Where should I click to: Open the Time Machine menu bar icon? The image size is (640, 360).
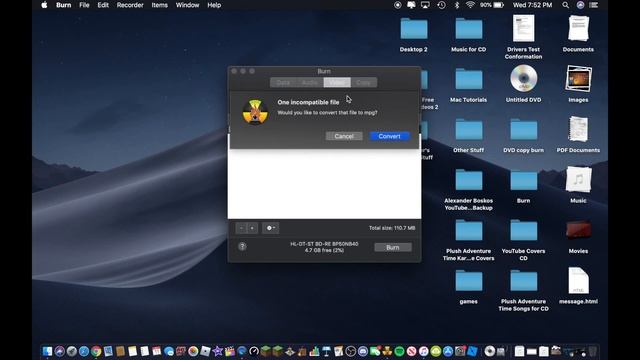pos(441,5)
